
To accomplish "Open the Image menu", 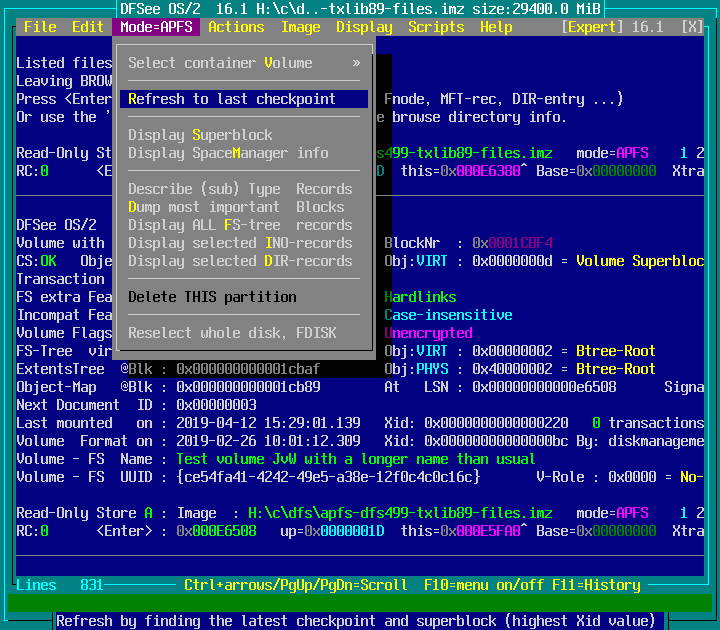I will click(x=300, y=27).
